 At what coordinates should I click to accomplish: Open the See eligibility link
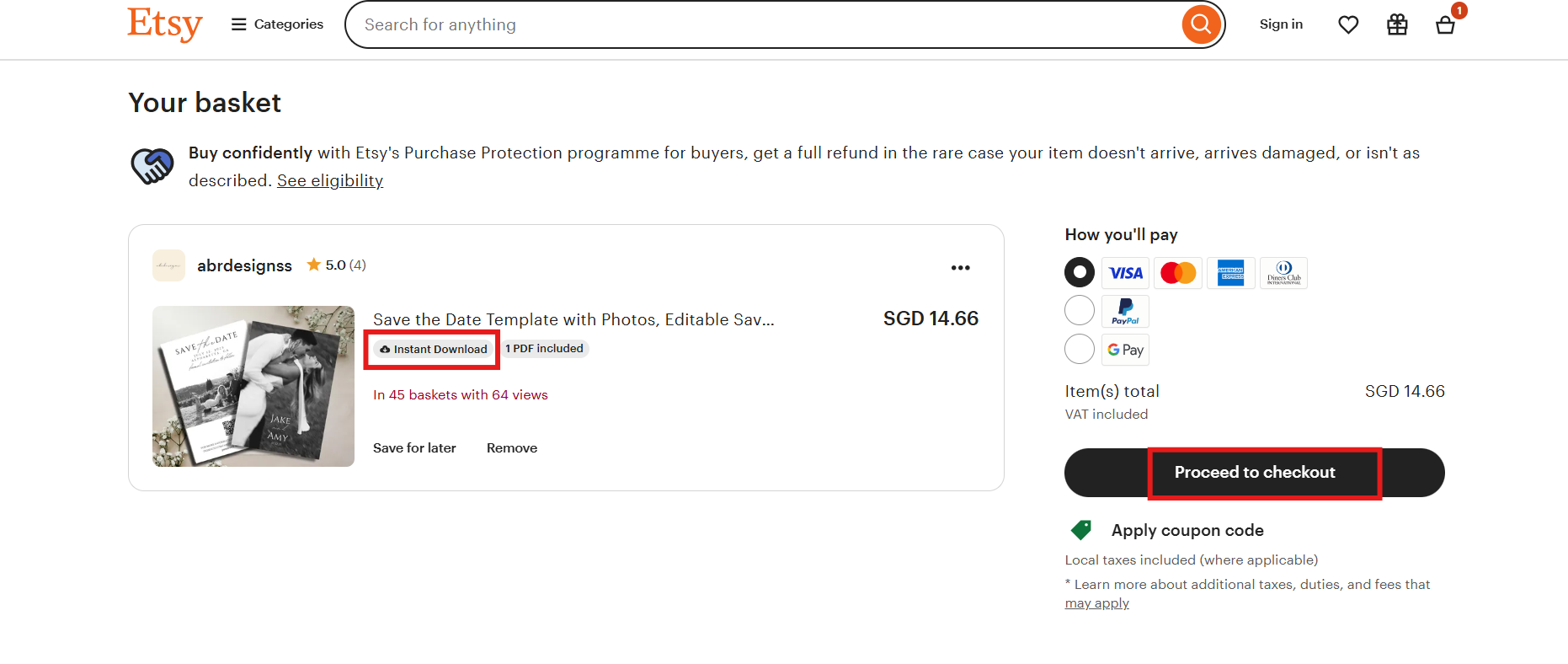(x=329, y=180)
